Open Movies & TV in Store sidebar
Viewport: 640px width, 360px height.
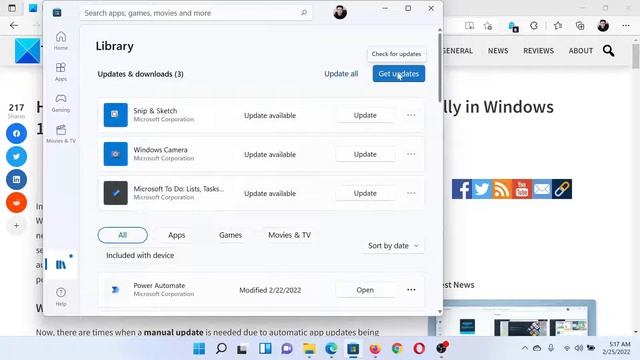click(x=61, y=133)
